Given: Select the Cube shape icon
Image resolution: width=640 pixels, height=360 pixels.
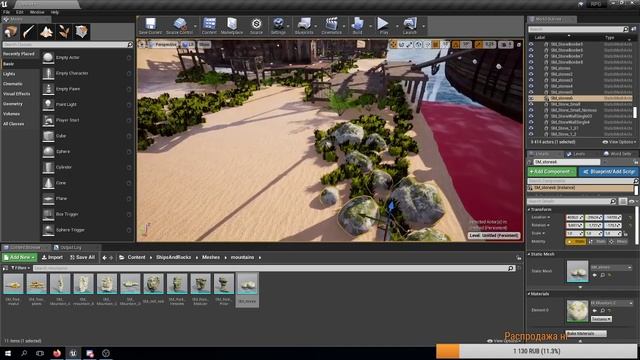Looking at the screenshot, I should (x=48, y=136).
